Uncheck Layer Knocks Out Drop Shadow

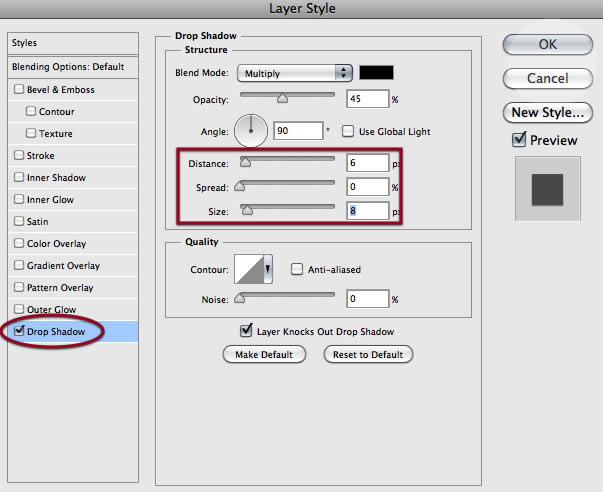tap(246, 330)
